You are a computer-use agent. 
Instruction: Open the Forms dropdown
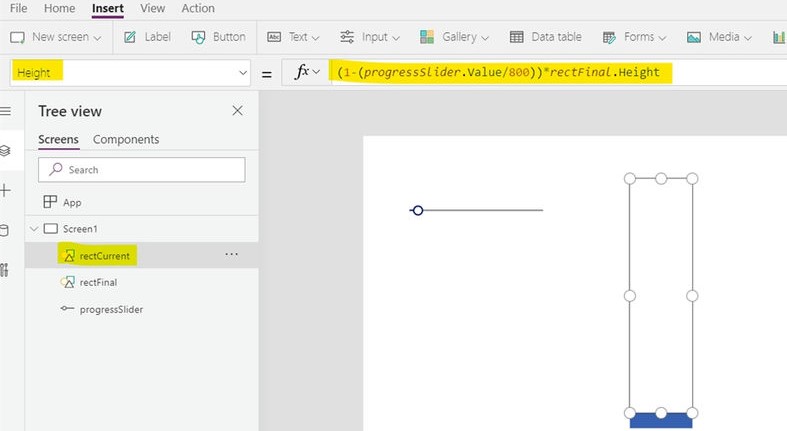(634, 37)
